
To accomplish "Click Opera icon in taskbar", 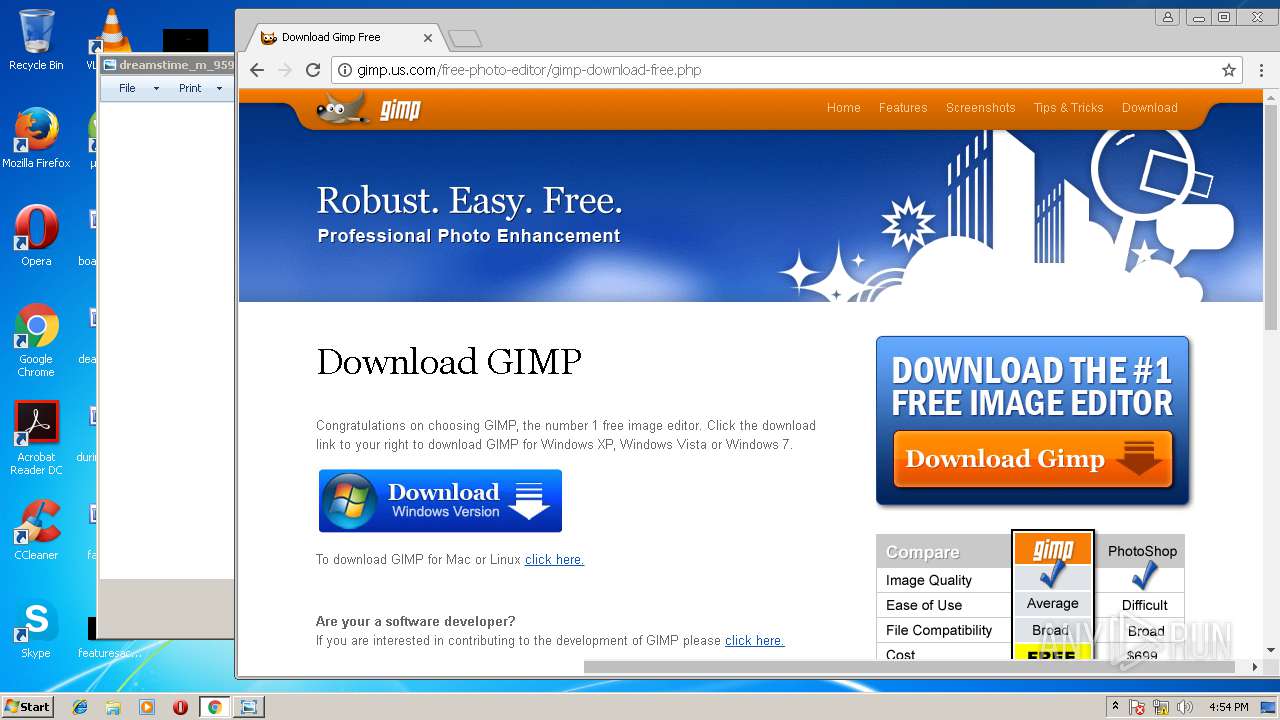I will coord(180,707).
